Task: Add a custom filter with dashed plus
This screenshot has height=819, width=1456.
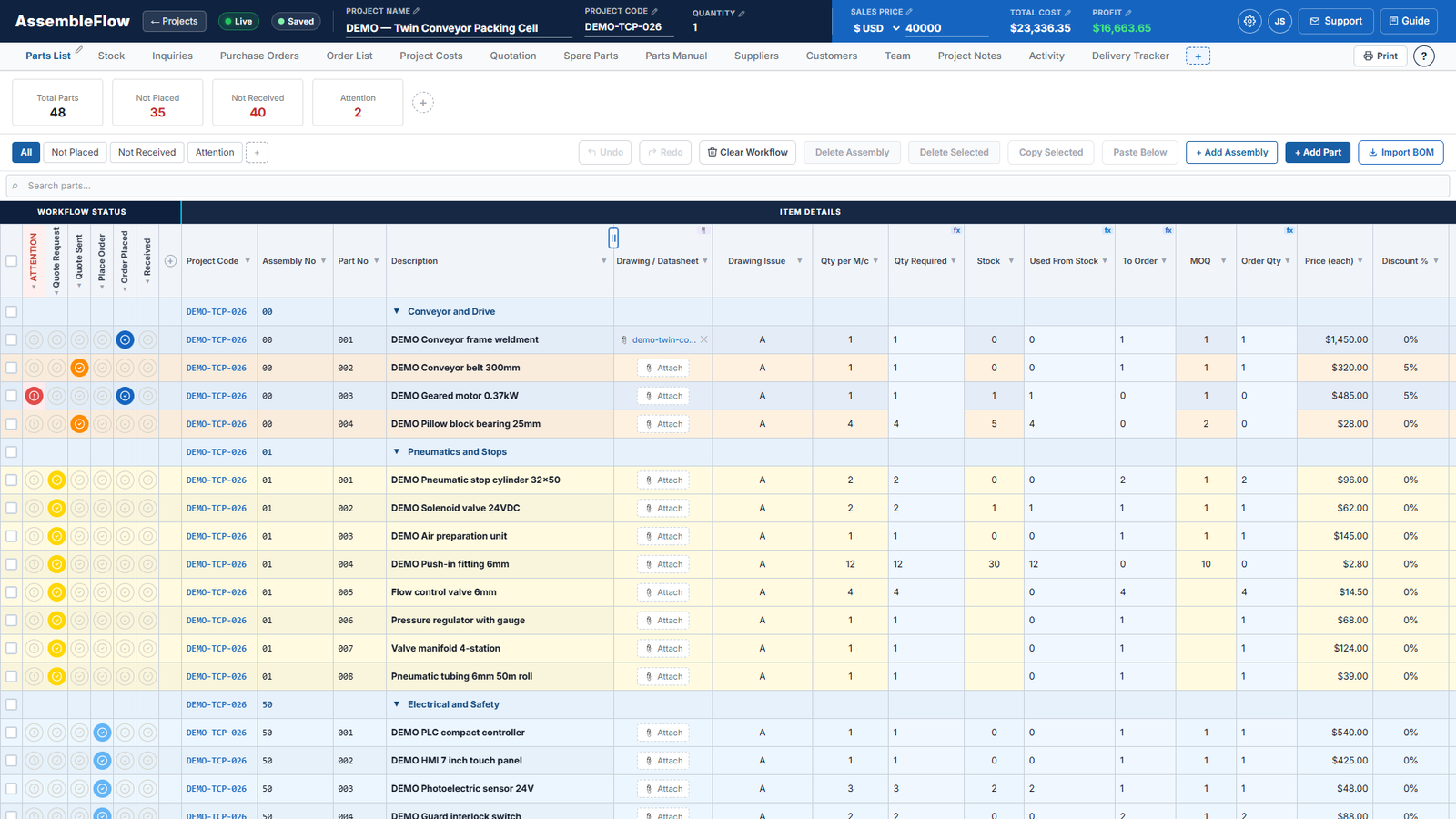Action: pyautogui.click(x=257, y=153)
